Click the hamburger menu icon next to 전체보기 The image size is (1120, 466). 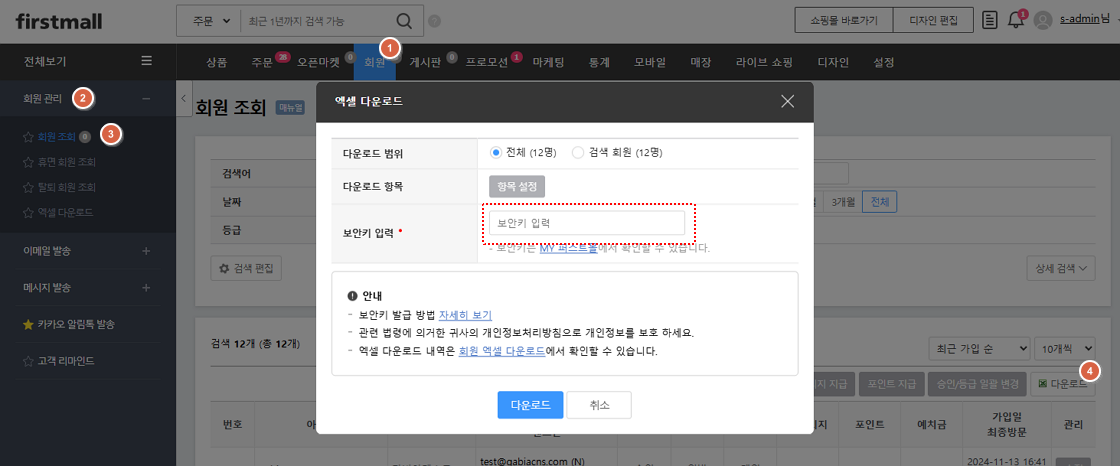pos(146,61)
